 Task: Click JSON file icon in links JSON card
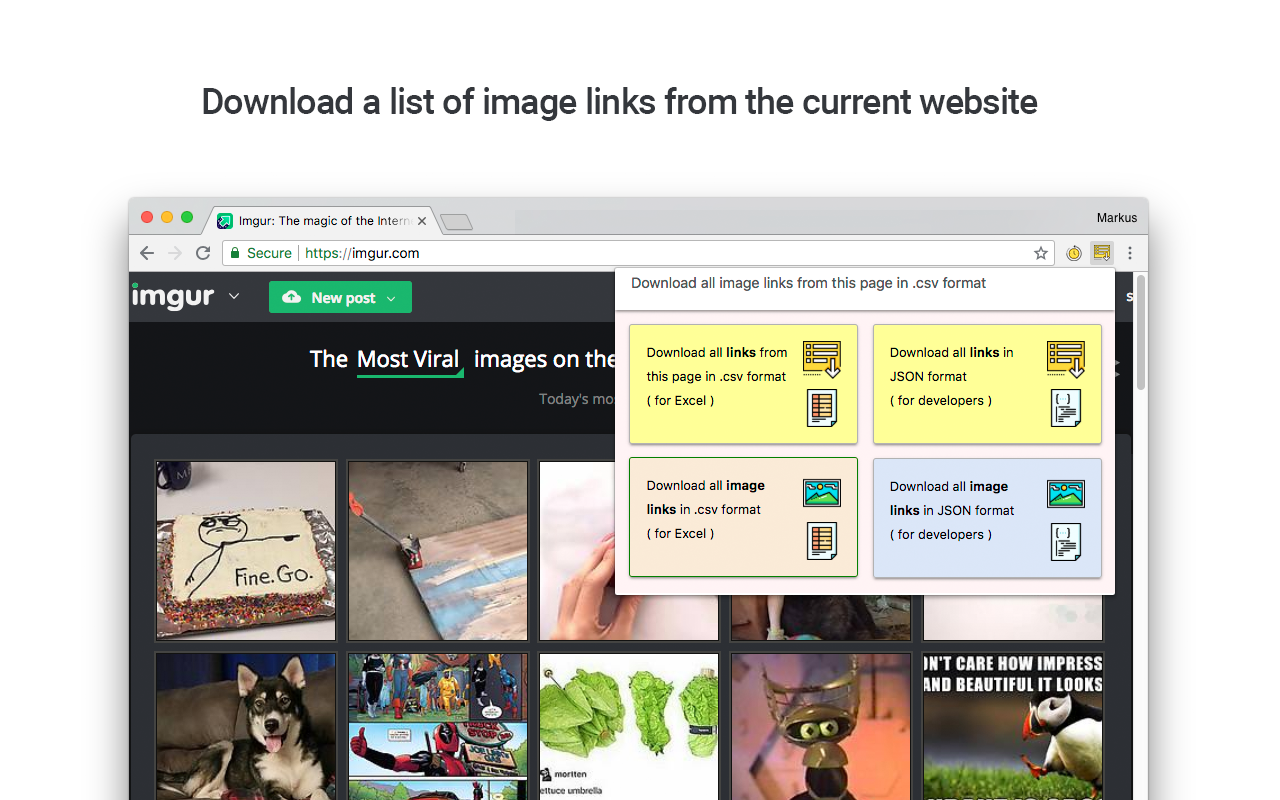click(1066, 407)
